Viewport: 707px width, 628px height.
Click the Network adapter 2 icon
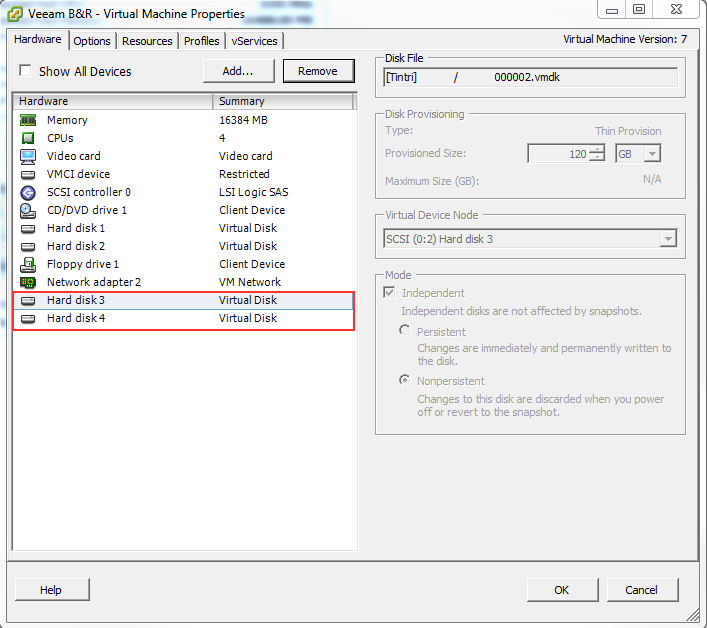28,283
